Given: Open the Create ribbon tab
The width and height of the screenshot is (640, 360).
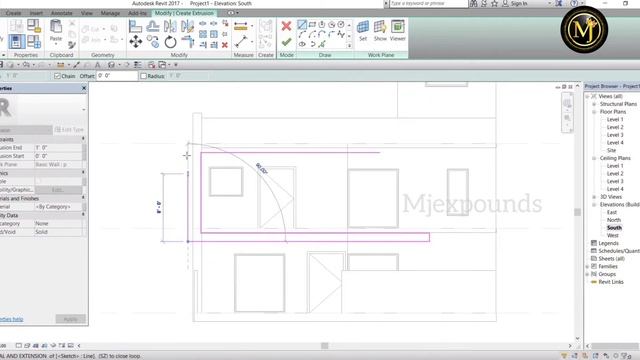Looking at the screenshot, I should (x=13, y=13).
